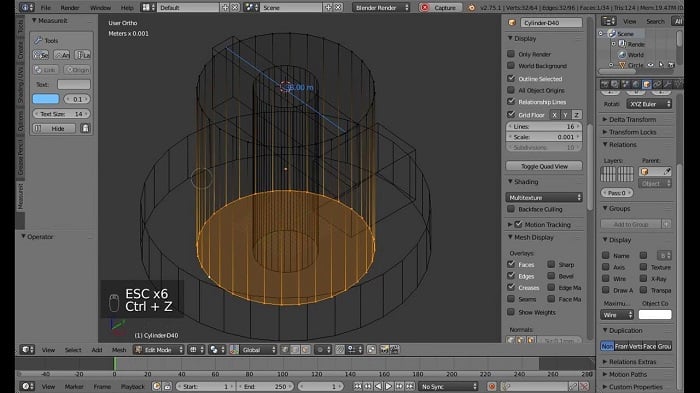Enable Backface Culling checkbox
This screenshot has height=393, width=700.
[x=511, y=209]
